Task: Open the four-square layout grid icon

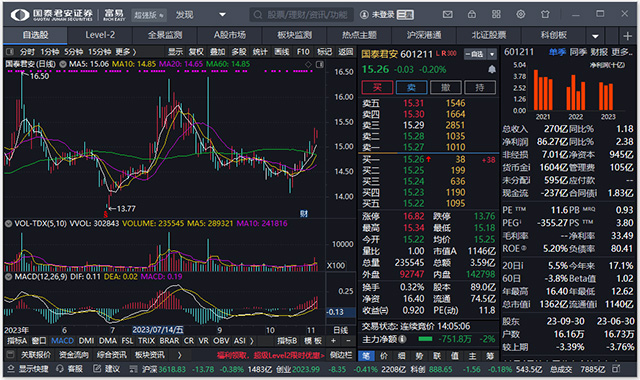Action: tap(496, 15)
